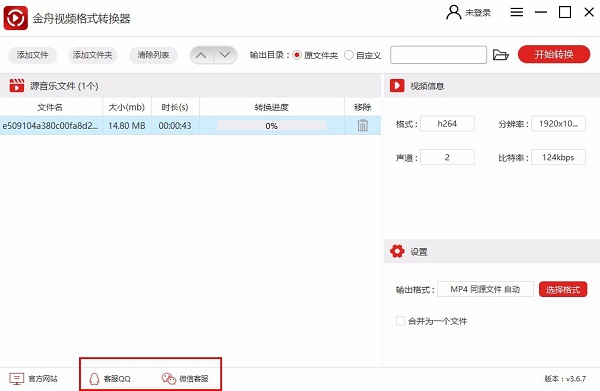Click the 视频信息 play icon

pyautogui.click(x=397, y=86)
